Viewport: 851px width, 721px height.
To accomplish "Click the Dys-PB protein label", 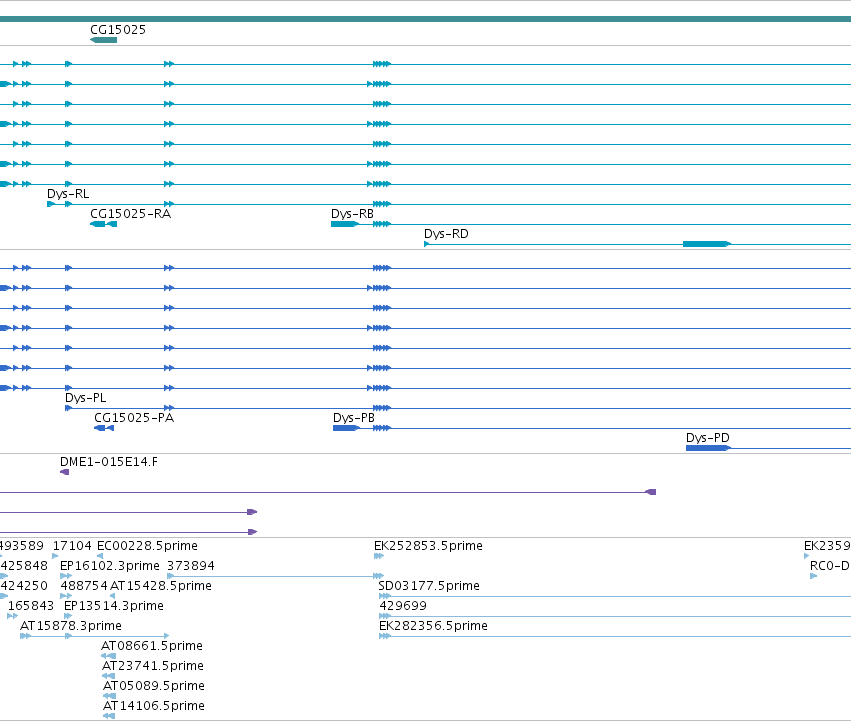I will 354,418.
